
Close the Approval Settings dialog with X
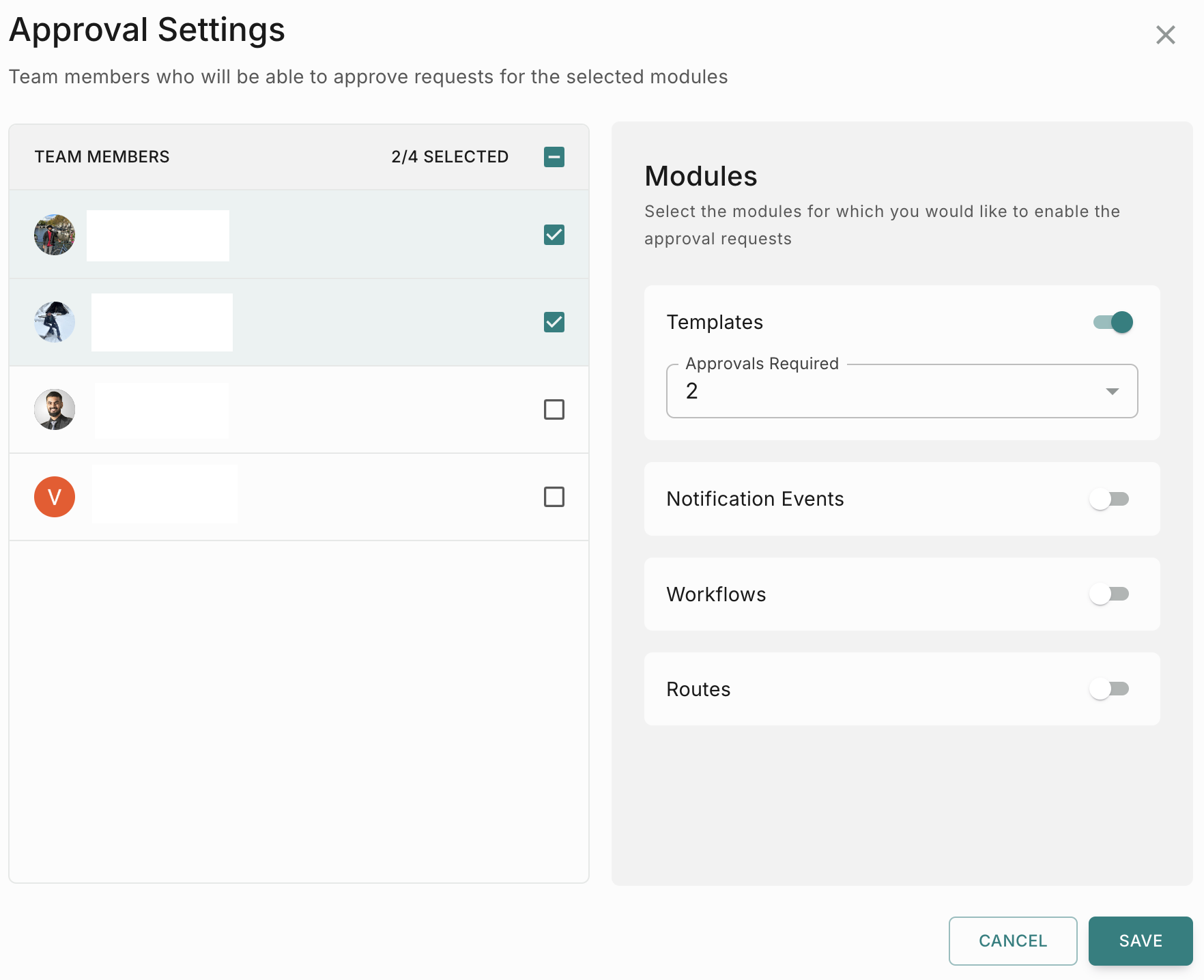pyautogui.click(x=1165, y=35)
